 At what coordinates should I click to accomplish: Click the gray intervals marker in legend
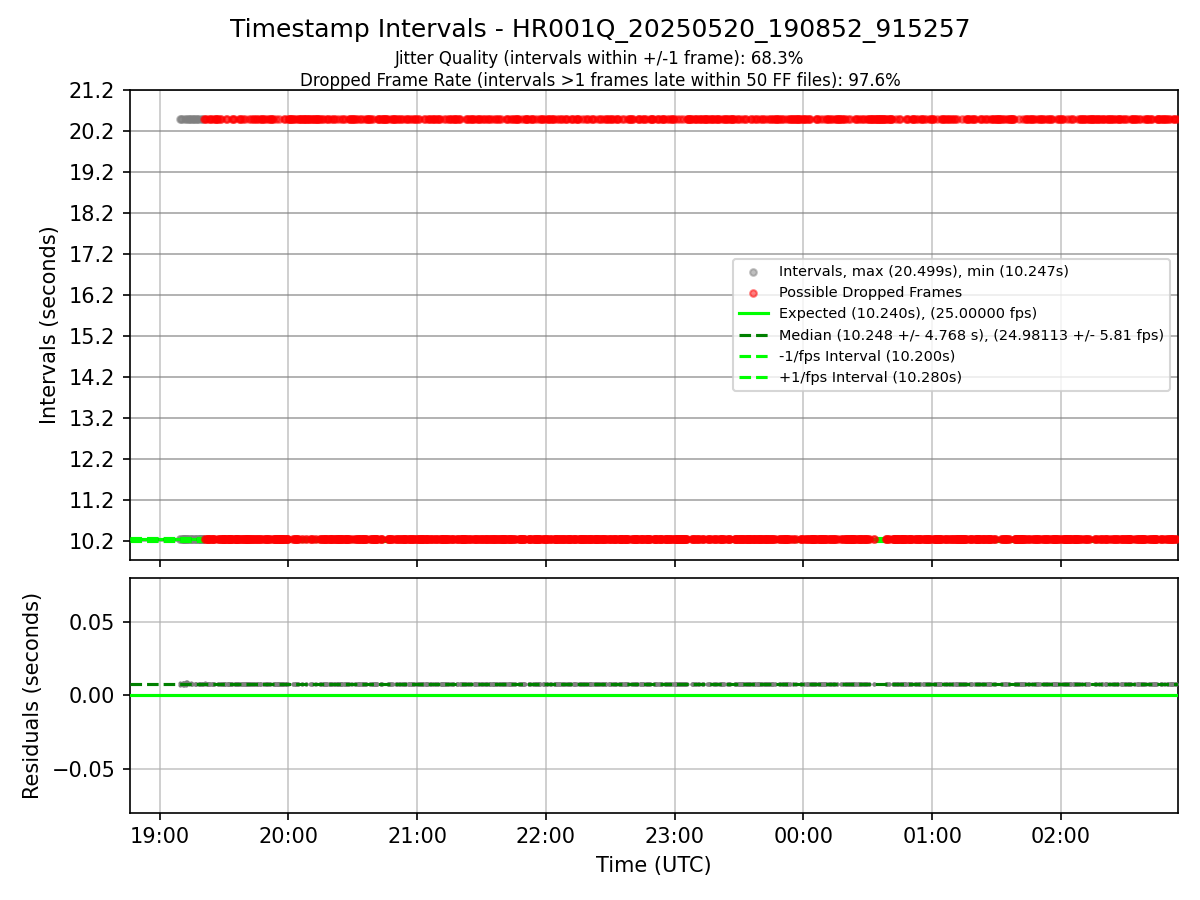[x=753, y=272]
